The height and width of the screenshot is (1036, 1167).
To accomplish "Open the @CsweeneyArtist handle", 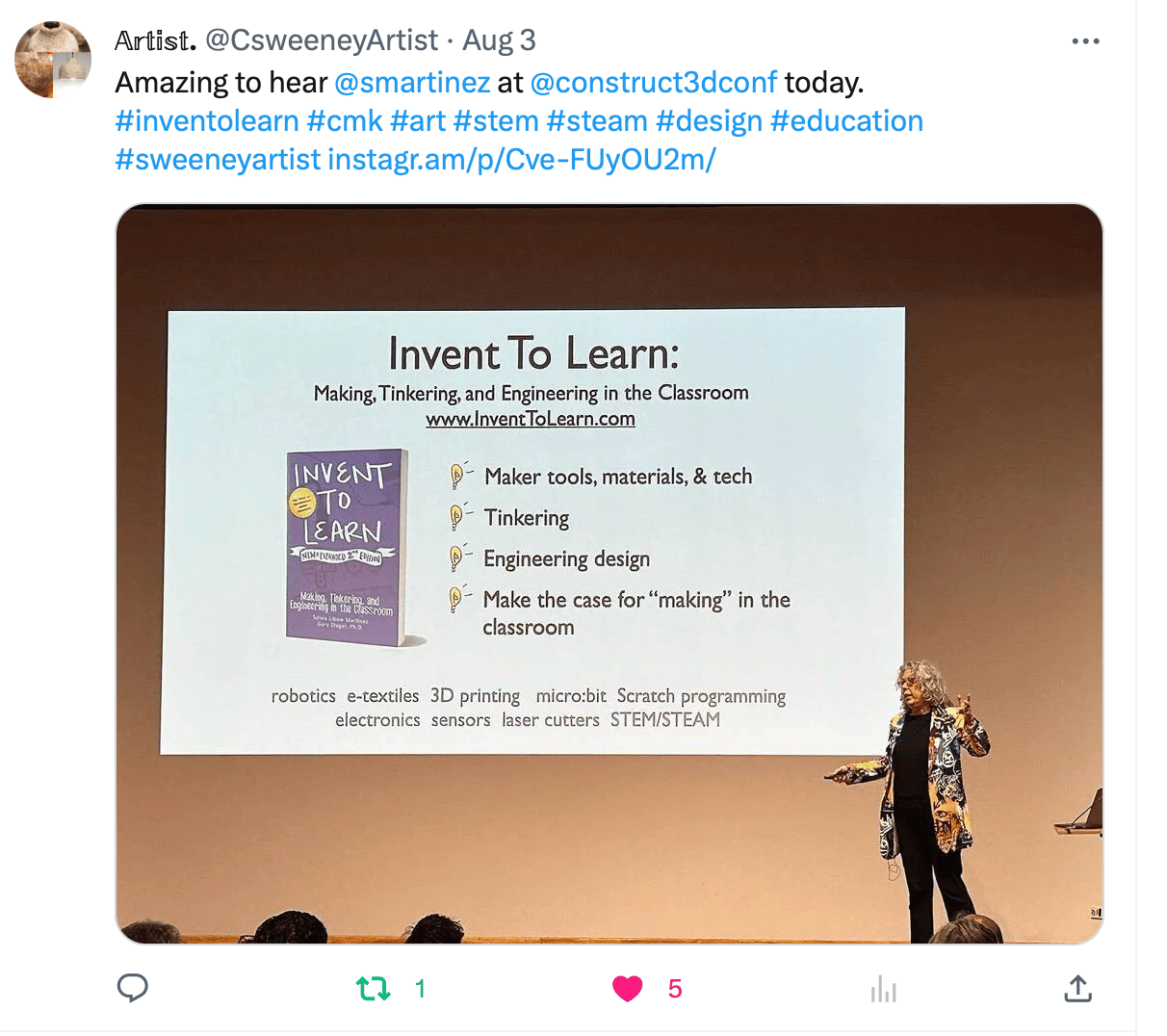I will (322, 40).
